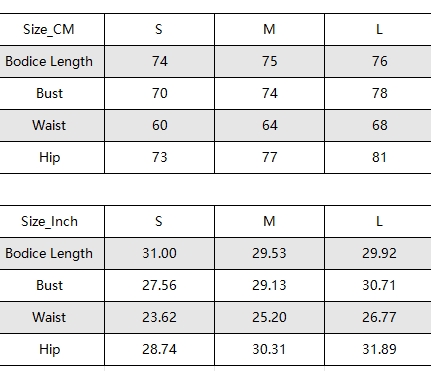Image resolution: width=431 pixels, height=371 pixels.
Task: Click the CM Bust value 70
Action: [x=159, y=93]
